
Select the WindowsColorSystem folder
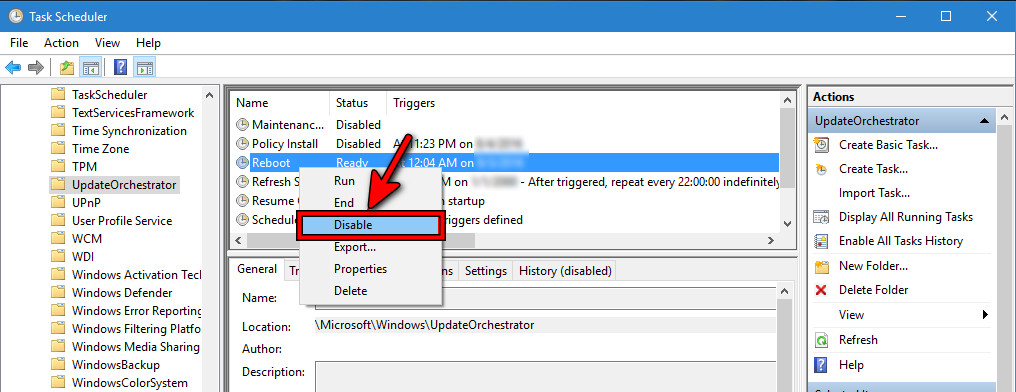click(x=130, y=383)
